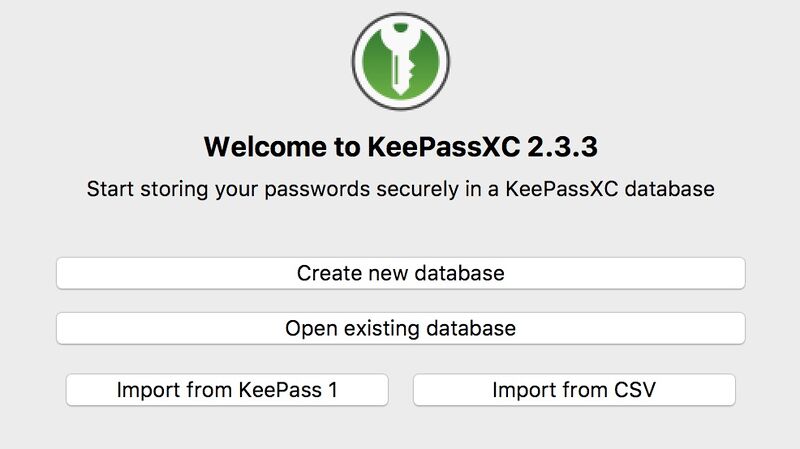Import entries from CSV file
Screen dimensions: 800x449
(574, 390)
